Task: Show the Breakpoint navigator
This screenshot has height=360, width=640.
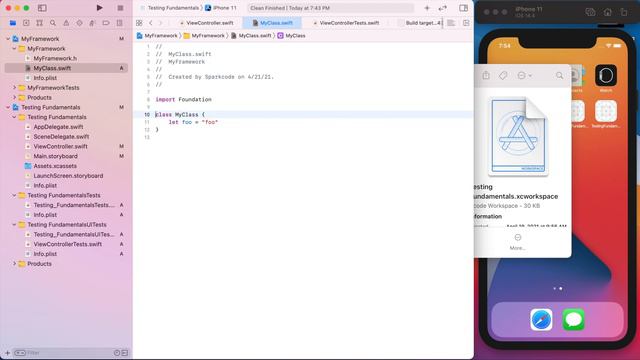Action: point(106,23)
